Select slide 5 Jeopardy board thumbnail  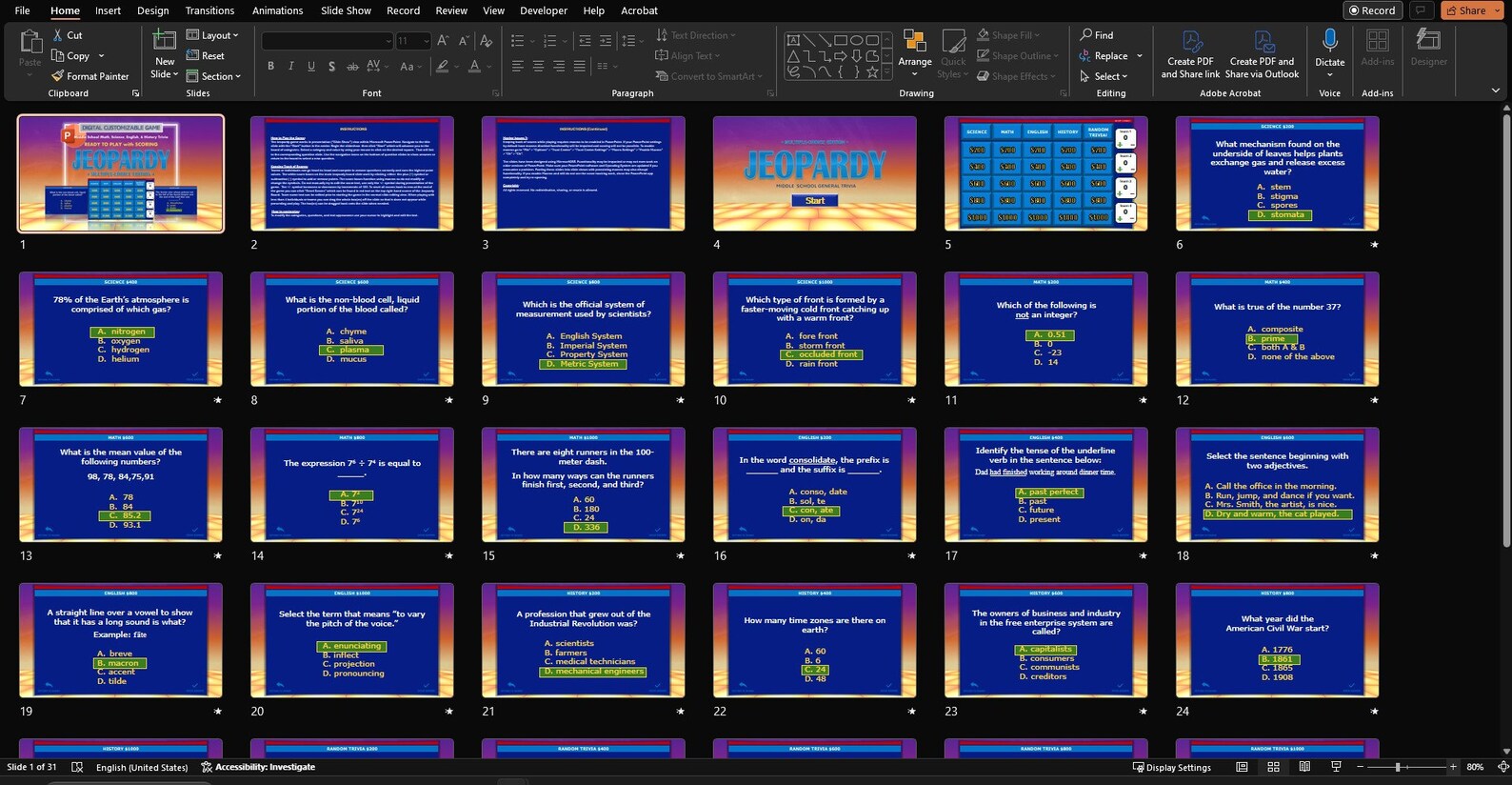(x=1045, y=173)
